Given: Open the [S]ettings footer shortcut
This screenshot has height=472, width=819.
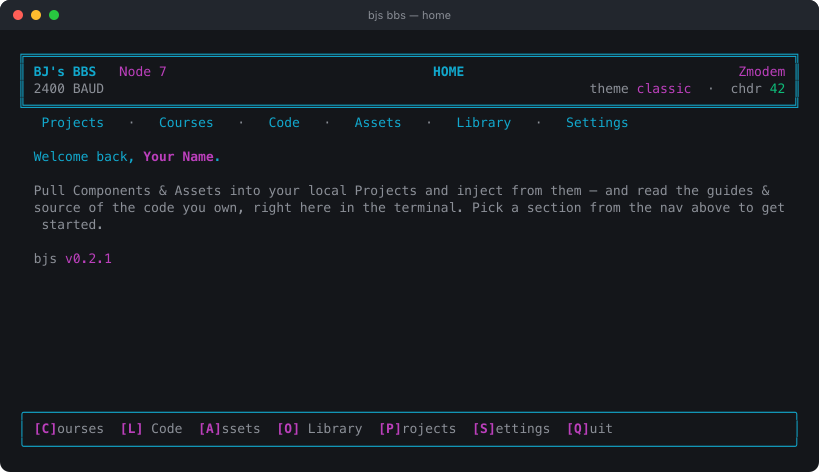Looking at the screenshot, I should (x=511, y=429).
